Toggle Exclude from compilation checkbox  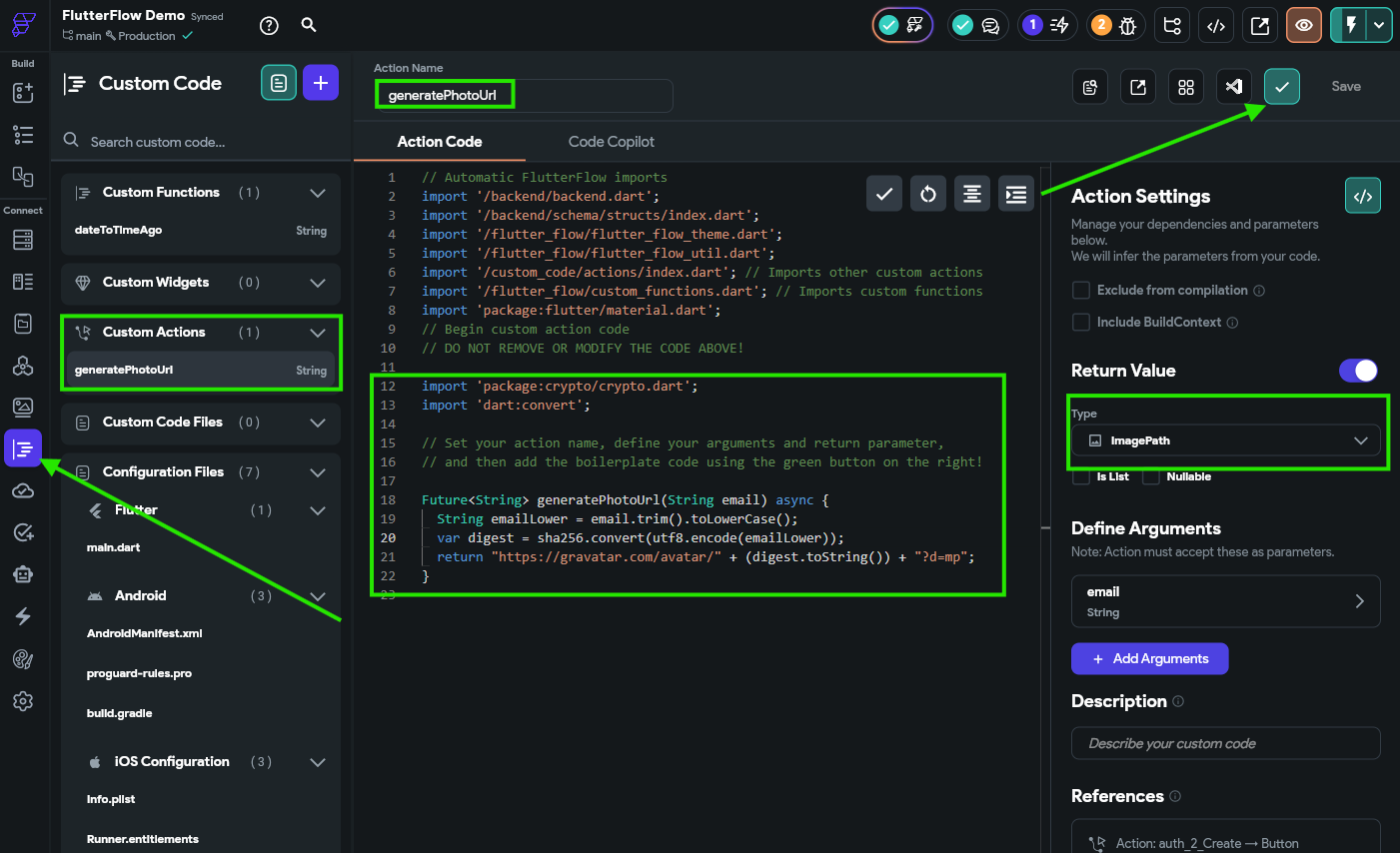[1080, 290]
